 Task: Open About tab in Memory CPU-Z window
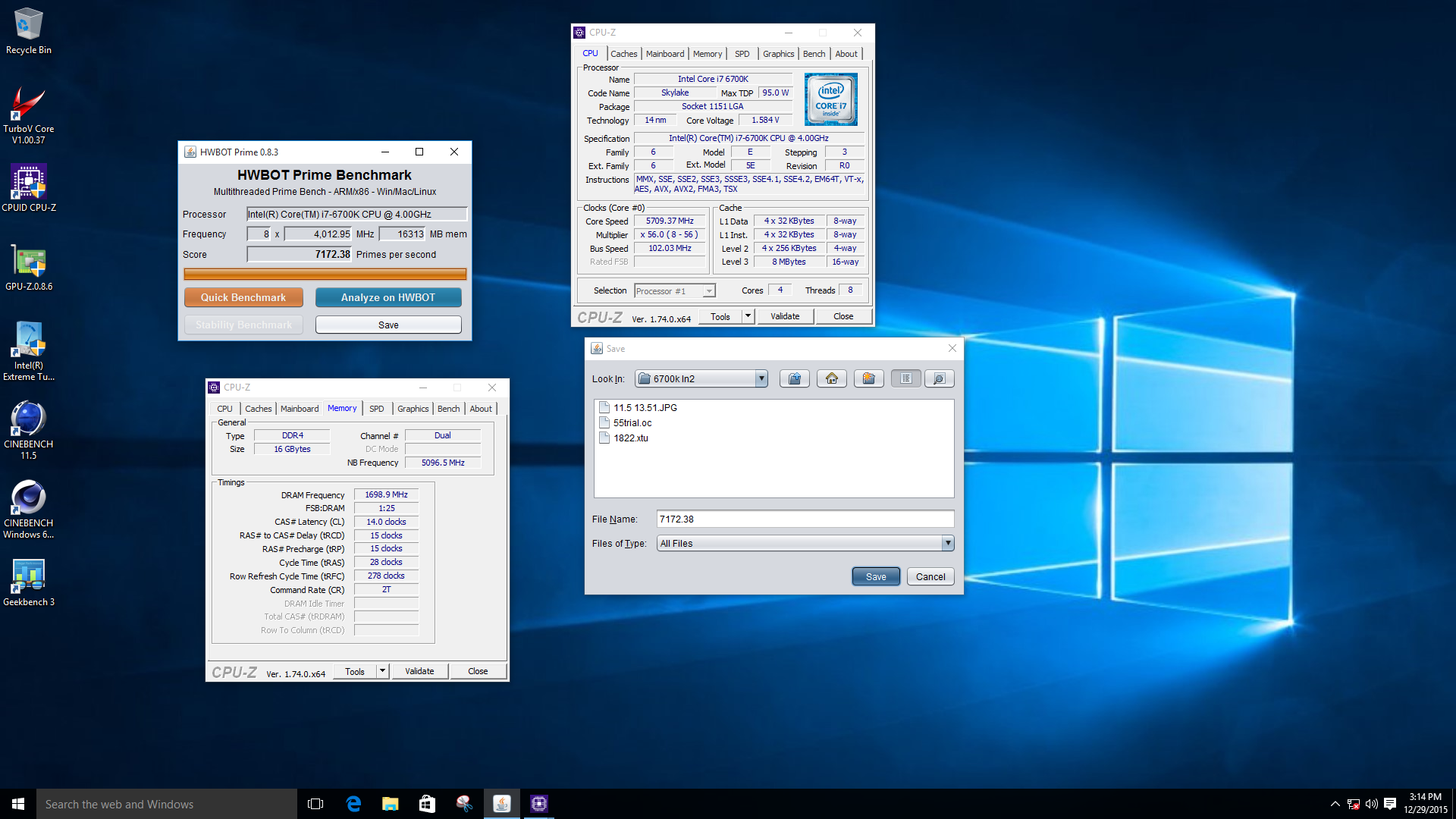point(481,409)
